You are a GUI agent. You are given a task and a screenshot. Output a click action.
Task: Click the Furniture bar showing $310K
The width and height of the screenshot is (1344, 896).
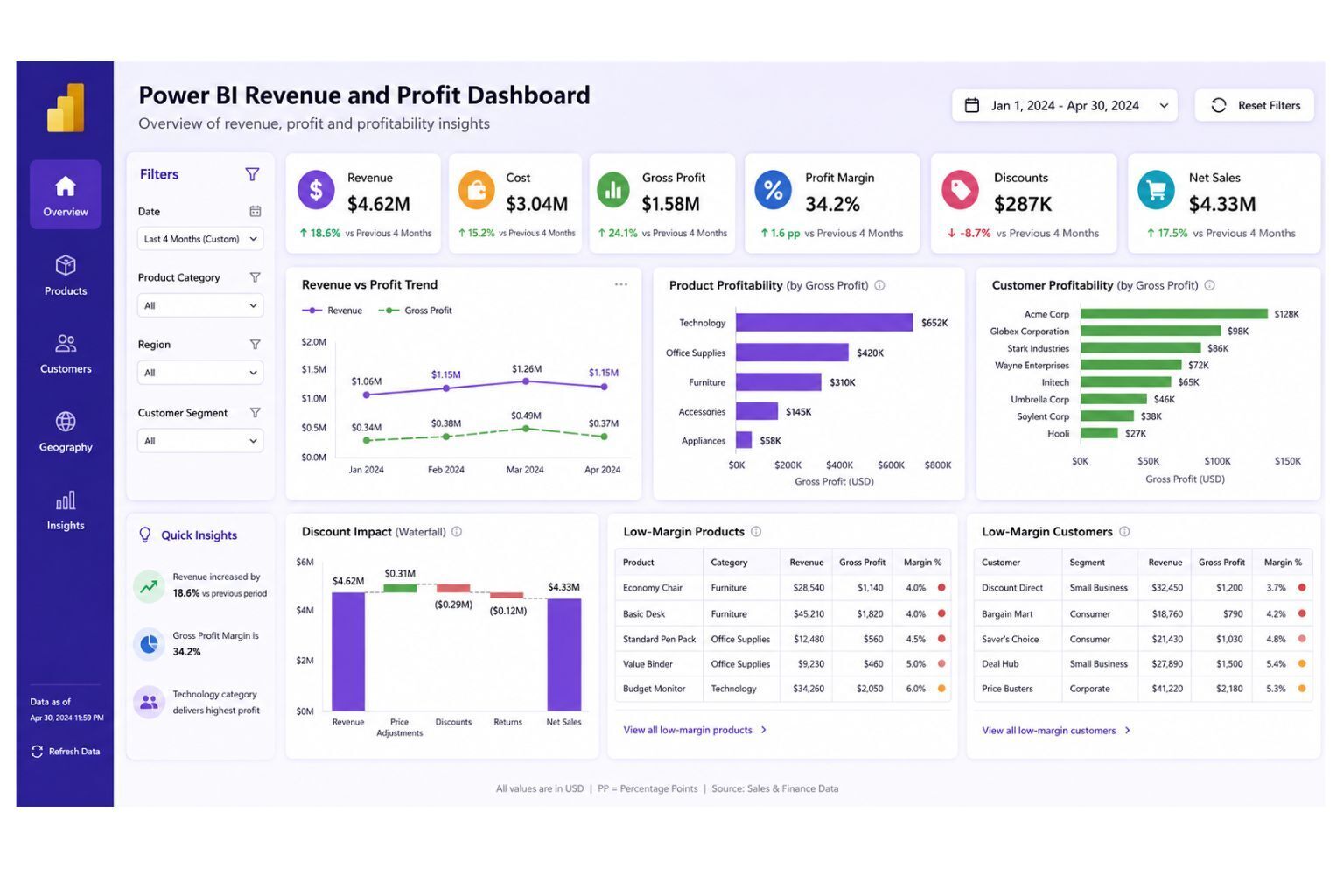click(x=779, y=382)
